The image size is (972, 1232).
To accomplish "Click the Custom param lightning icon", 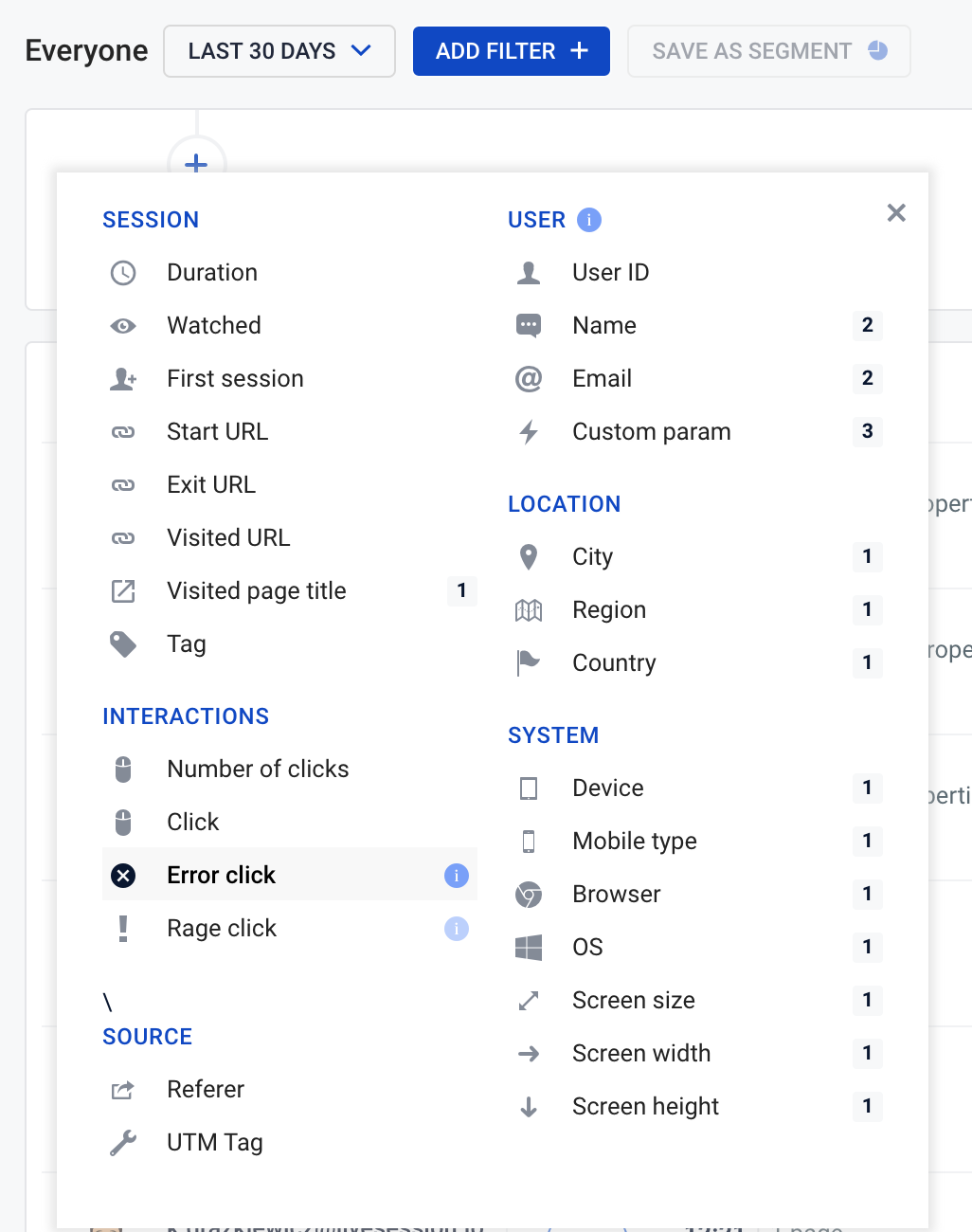I will [529, 431].
